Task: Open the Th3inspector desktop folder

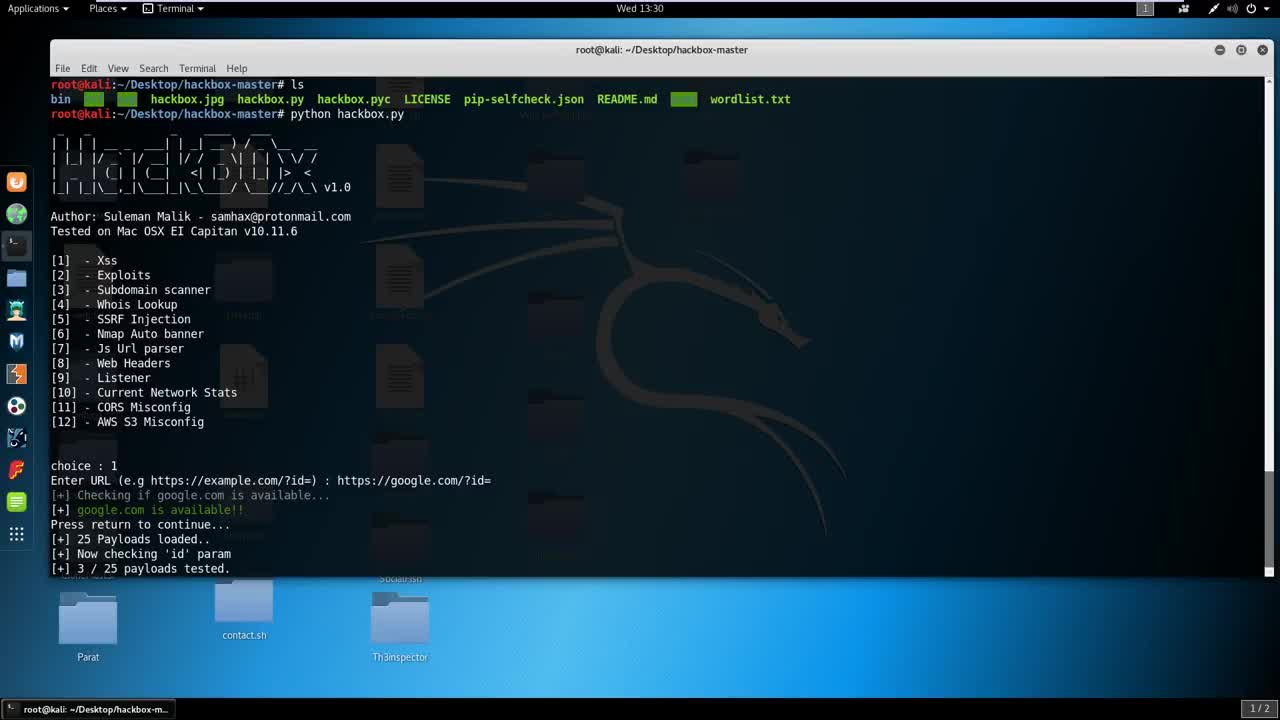Action: tap(400, 625)
